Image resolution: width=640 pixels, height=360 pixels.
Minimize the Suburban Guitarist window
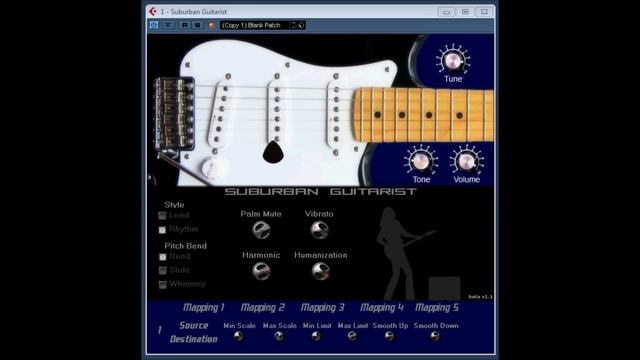(x=446, y=12)
